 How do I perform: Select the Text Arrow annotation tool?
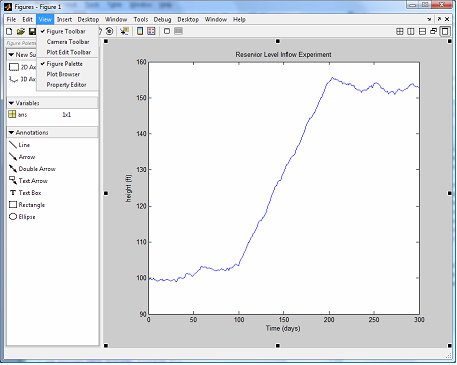pyautogui.click(x=28, y=181)
